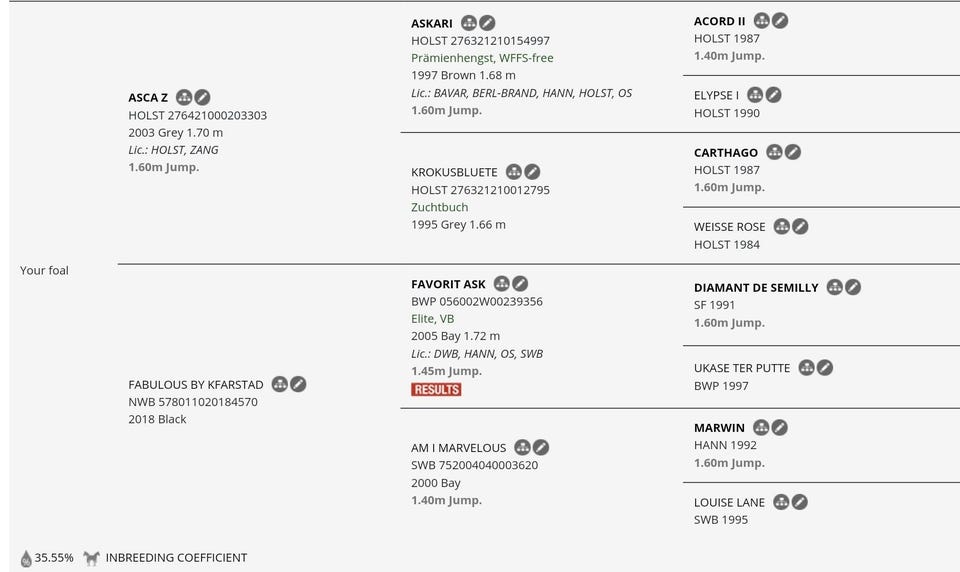Click the FABULOUS BY KFARSTAD name

pyautogui.click(x=196, y=384)
